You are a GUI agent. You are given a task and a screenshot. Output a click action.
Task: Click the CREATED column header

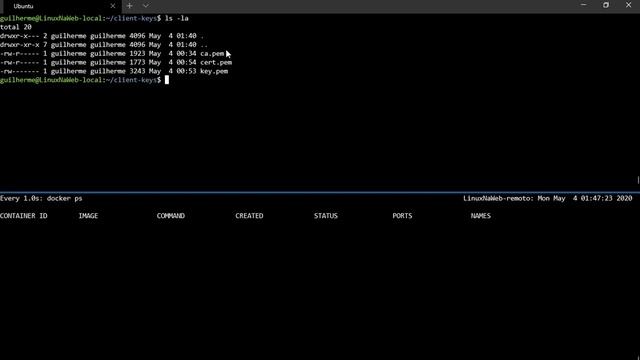tap(249, 216)
